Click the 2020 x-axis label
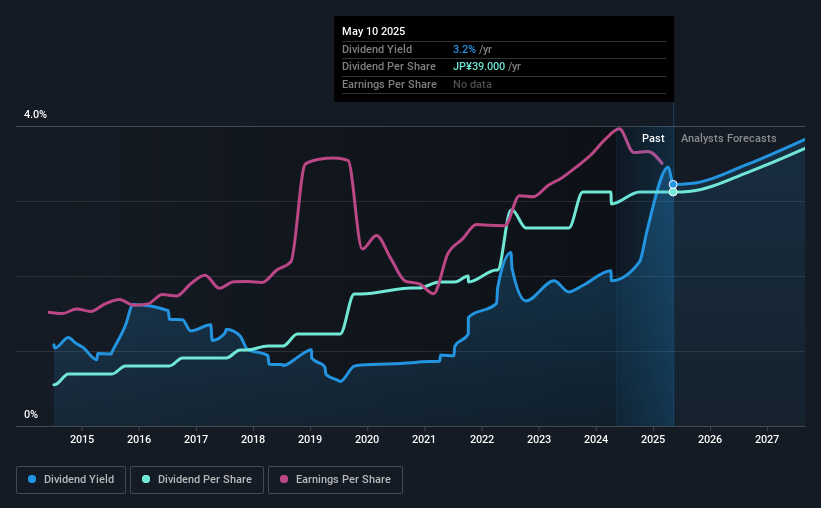The width and height of the screenshot is (821, 508). pyautogui.click(x=367, y=439)
